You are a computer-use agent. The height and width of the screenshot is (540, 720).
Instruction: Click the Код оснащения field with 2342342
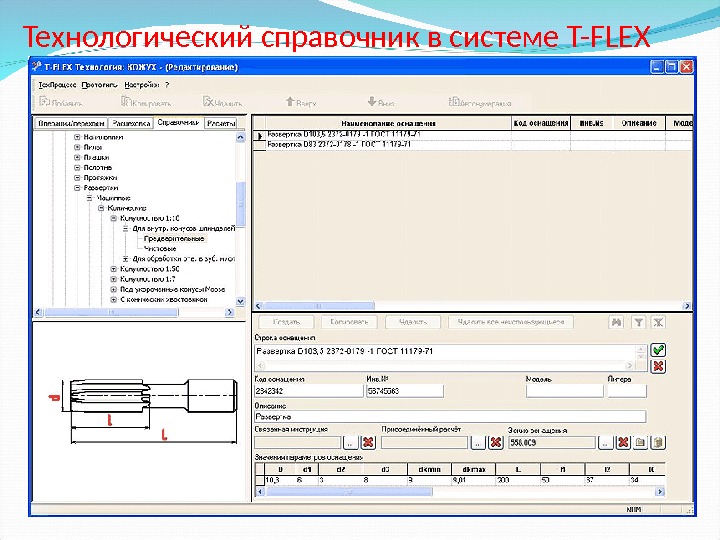[x=309, y=391]
